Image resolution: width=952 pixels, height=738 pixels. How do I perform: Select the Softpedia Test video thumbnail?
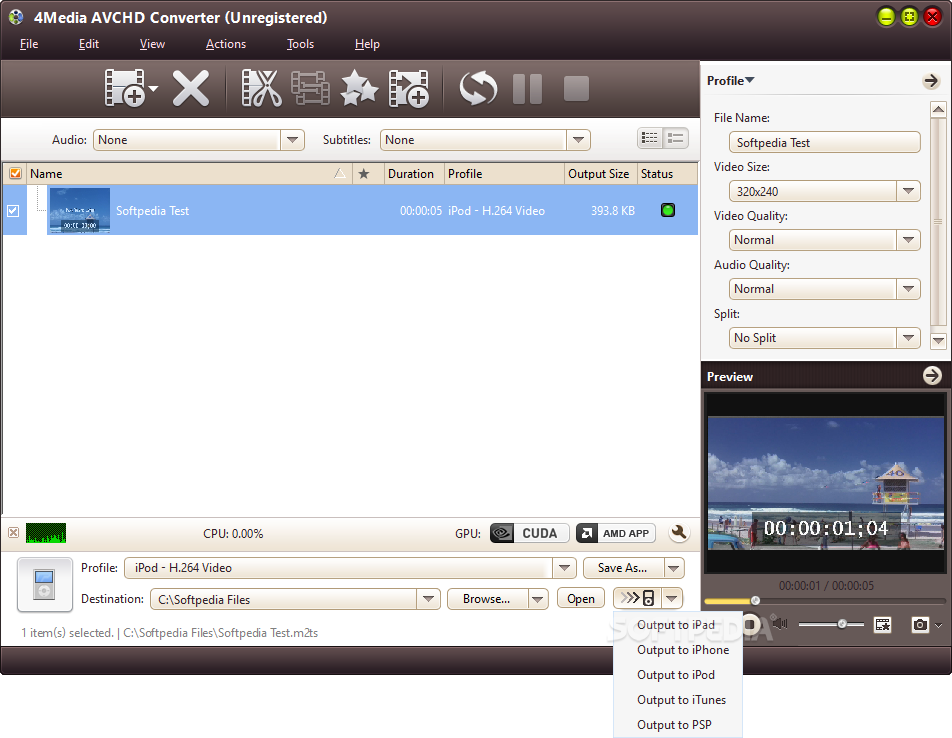80,211
